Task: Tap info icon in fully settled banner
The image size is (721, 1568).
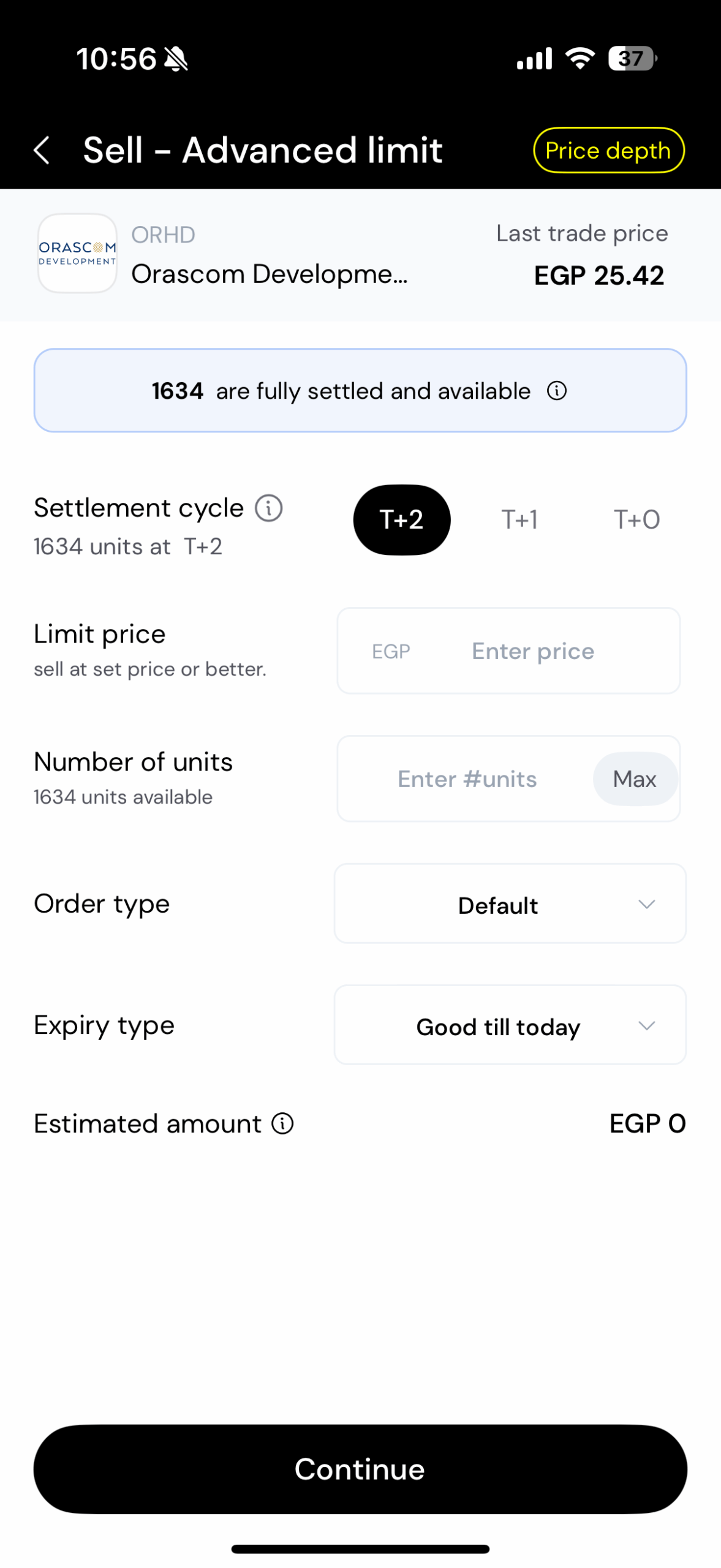Action: (x=556, y=391)
